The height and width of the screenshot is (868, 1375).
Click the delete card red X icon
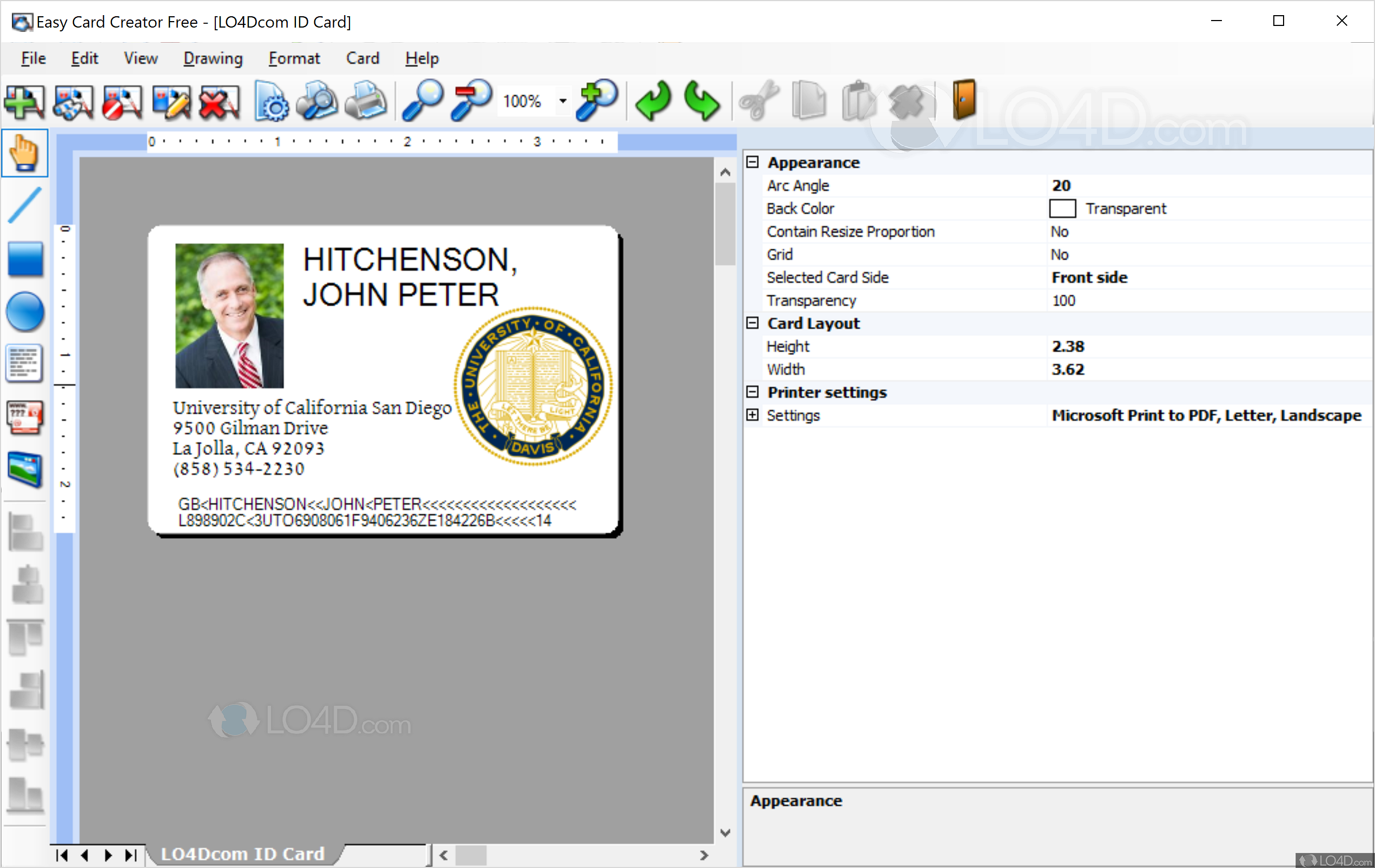click(x=219, y=102)
